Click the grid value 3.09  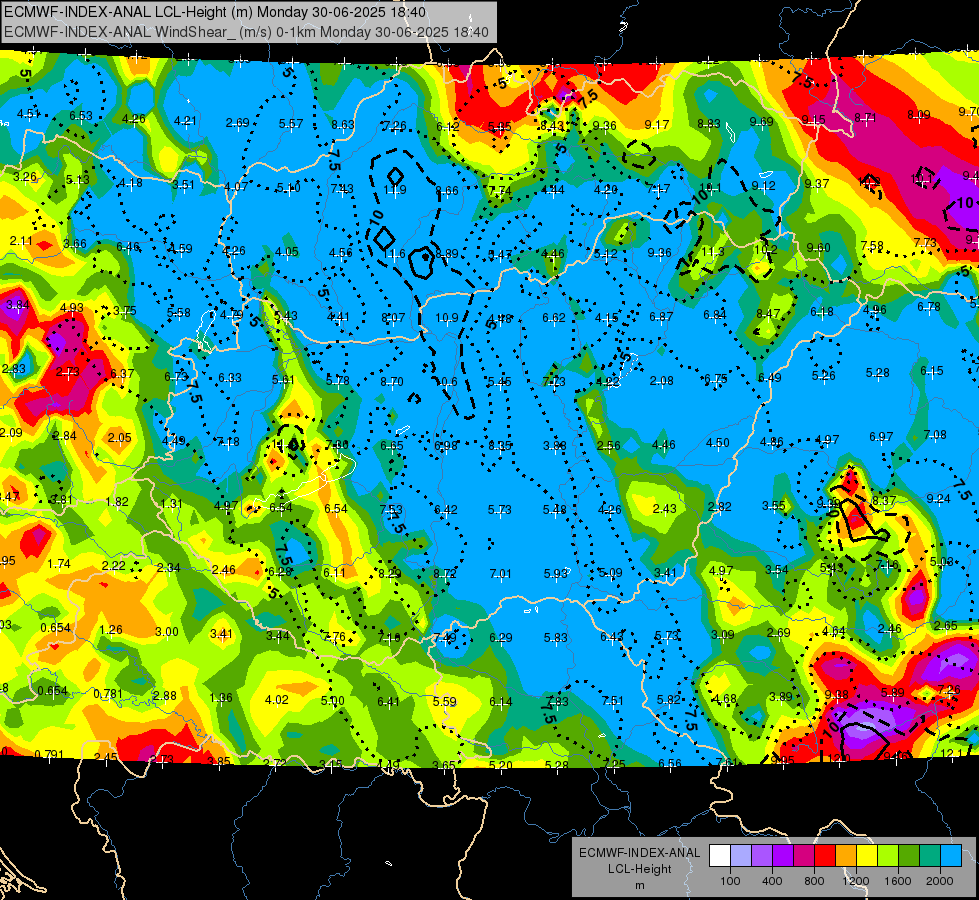click(723, 635)
